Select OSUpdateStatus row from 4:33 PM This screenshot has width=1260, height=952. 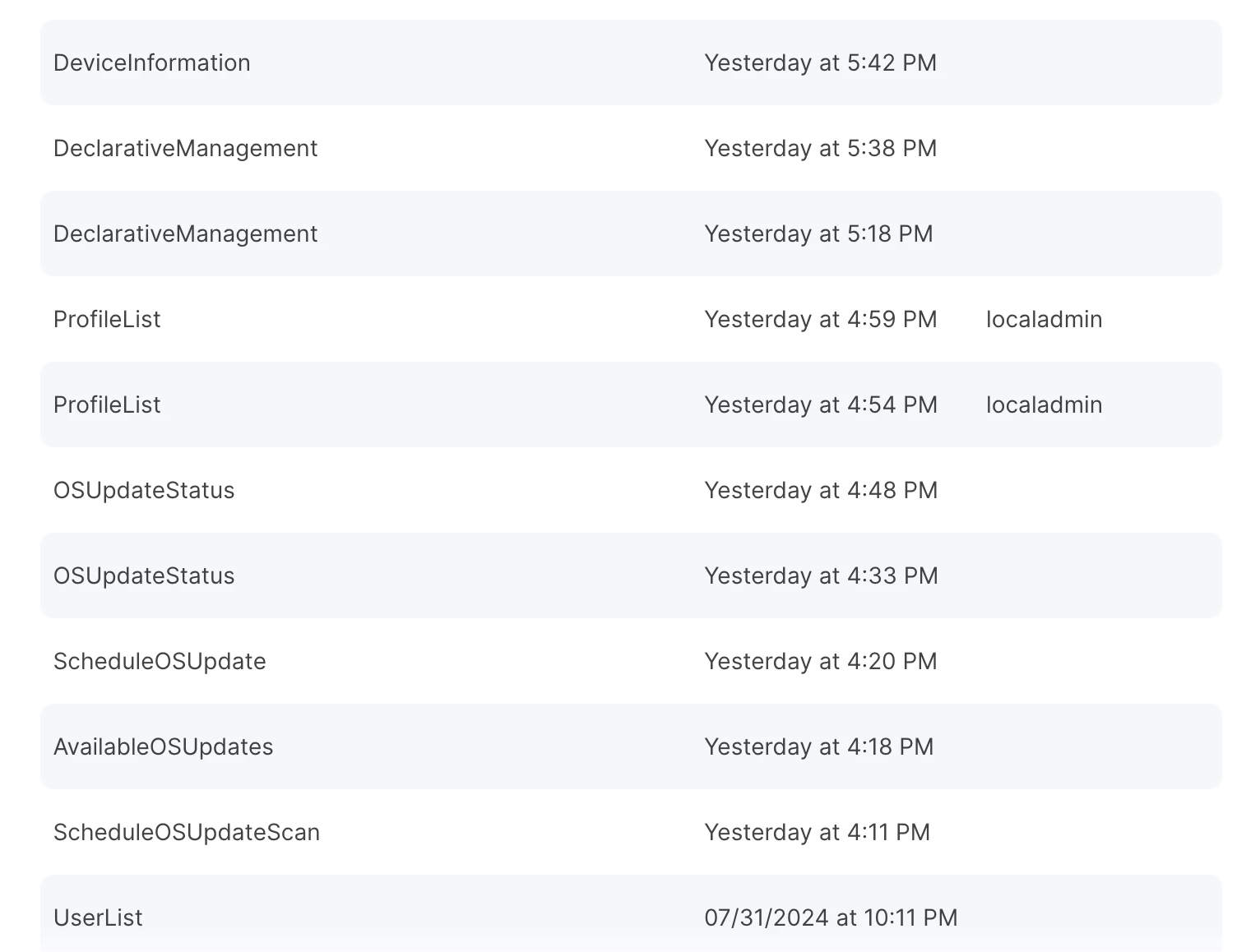tap(631, 575)
